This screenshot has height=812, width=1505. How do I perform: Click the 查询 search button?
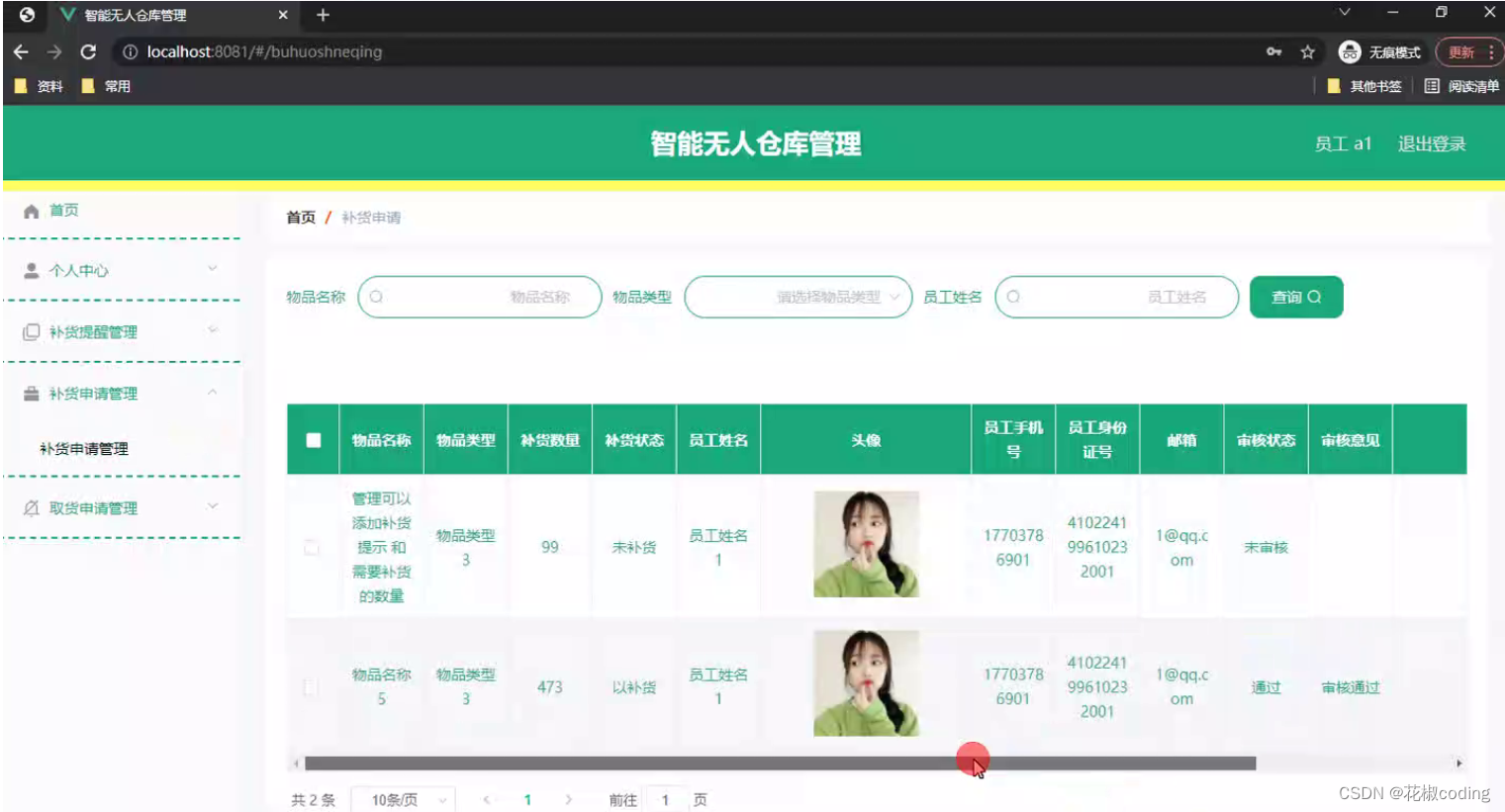pyautogui.click(x=1296, y=297)
